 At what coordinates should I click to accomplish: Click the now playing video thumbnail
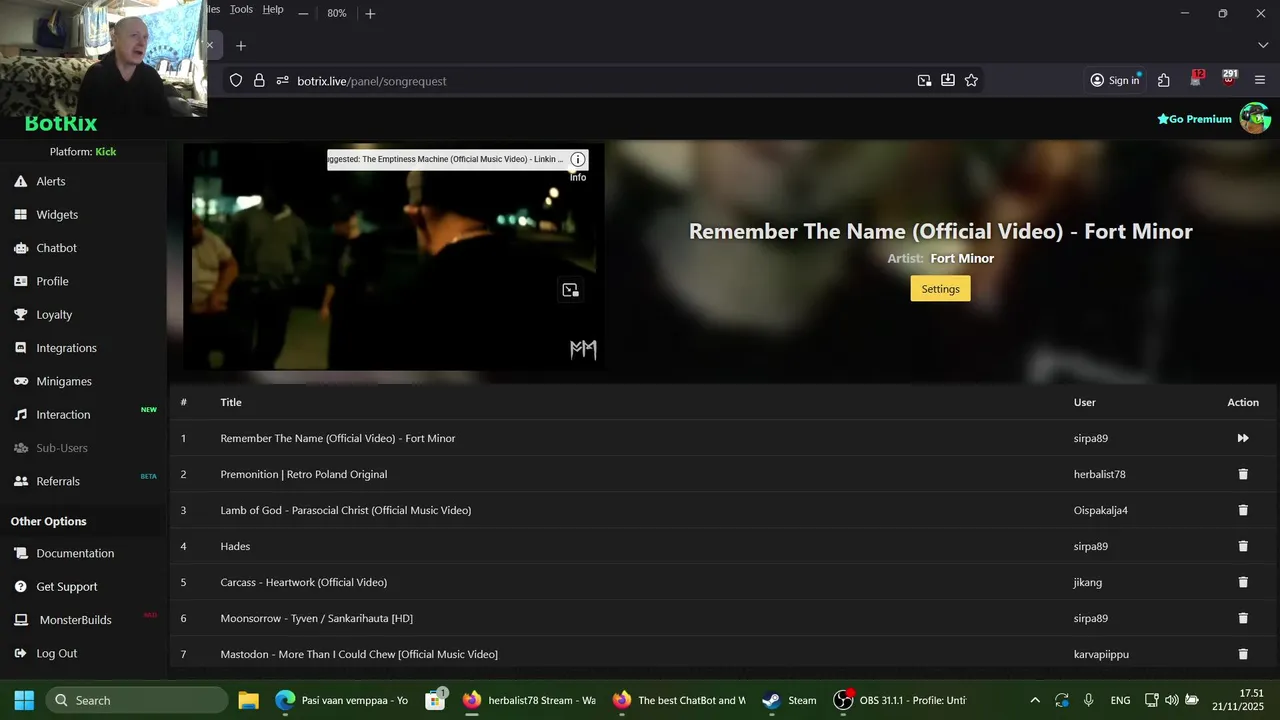point(394,258)
